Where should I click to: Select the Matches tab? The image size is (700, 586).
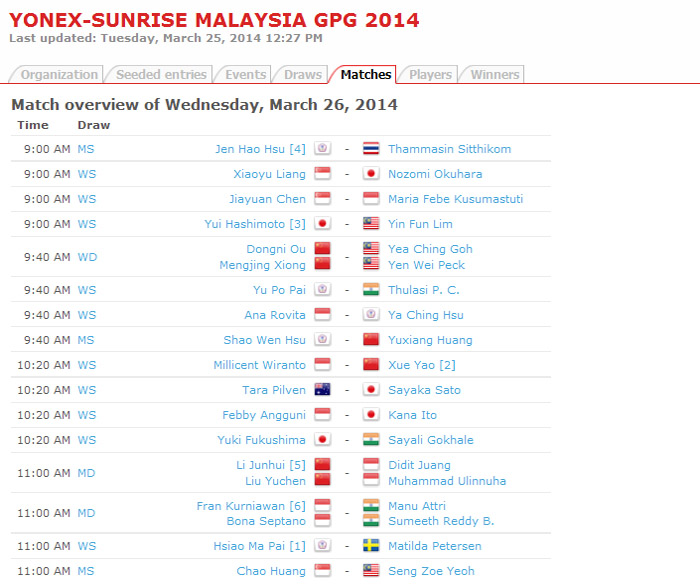click(366, 75)
